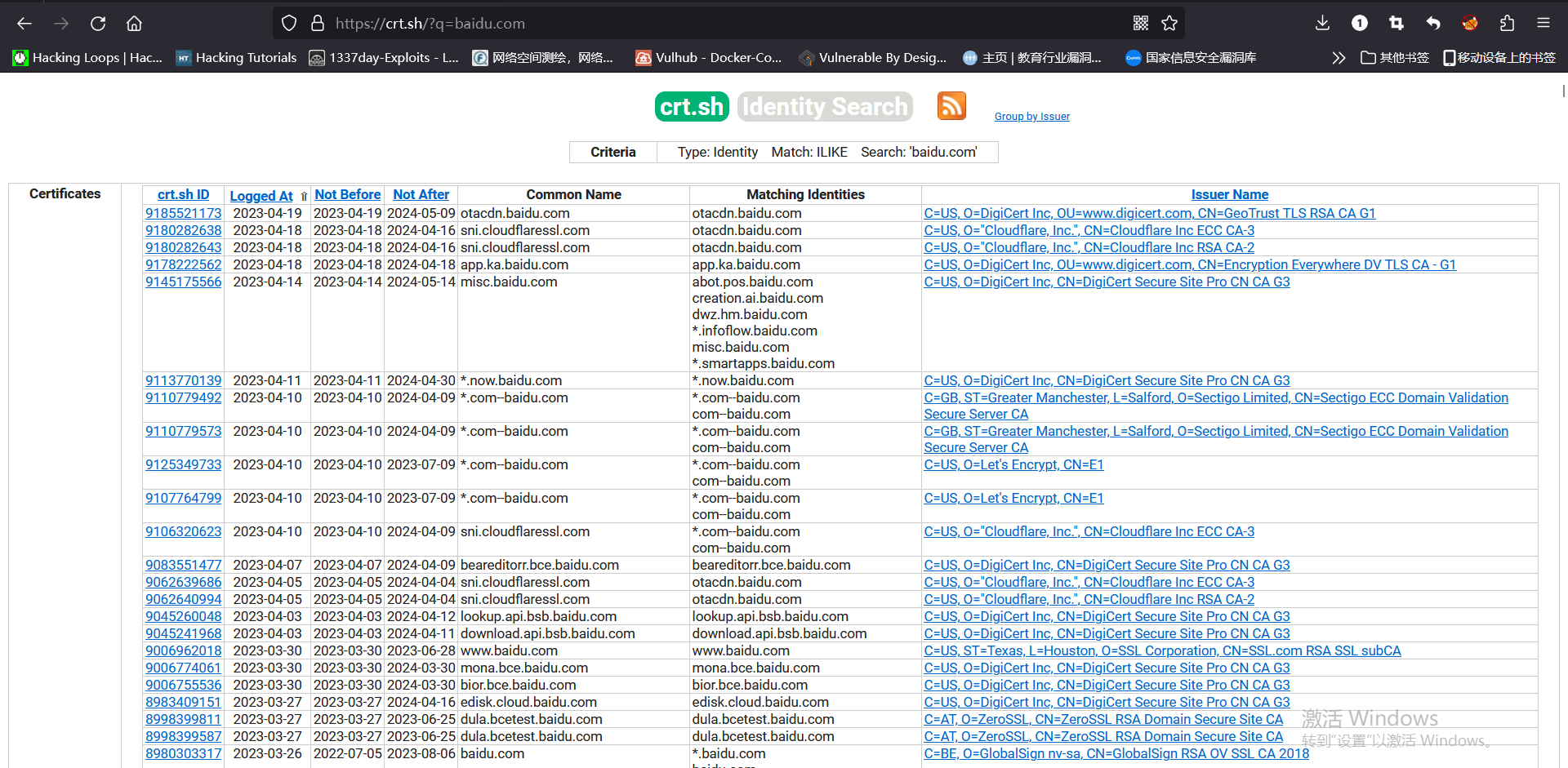
Task: Click the crop screenshot toolbar icon
Action: [1396, 24]
